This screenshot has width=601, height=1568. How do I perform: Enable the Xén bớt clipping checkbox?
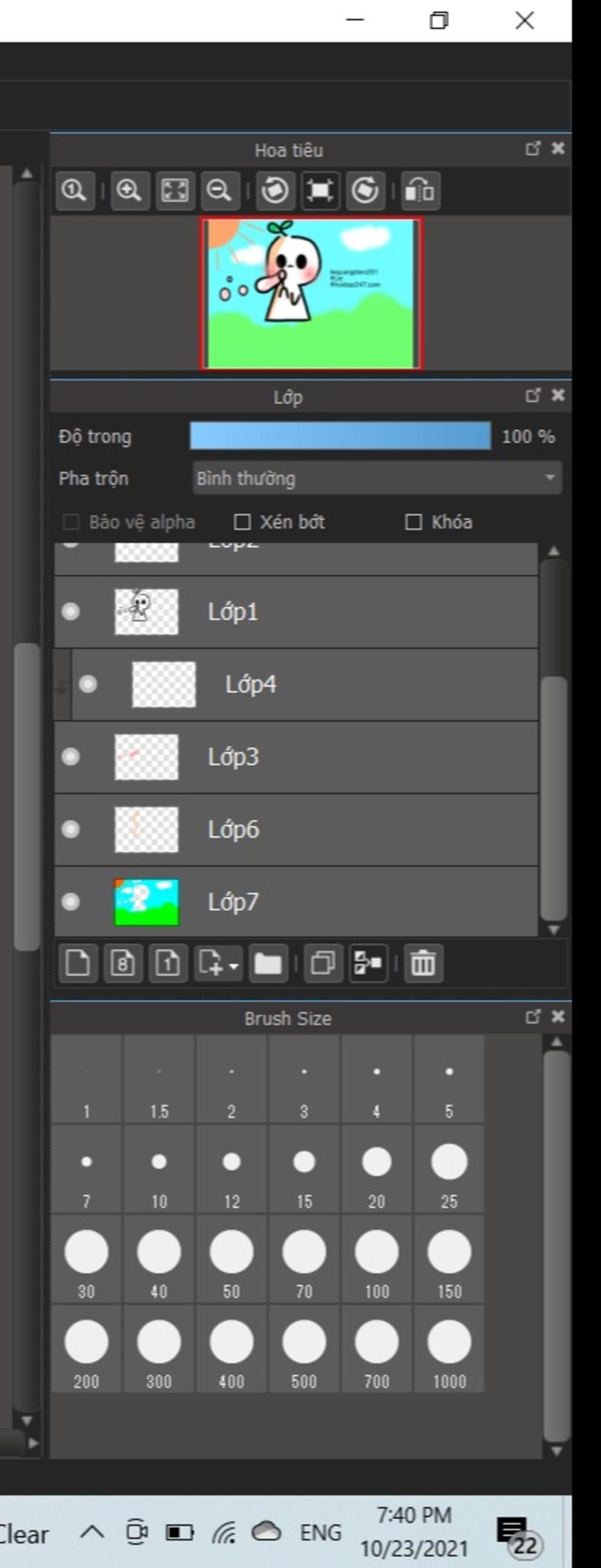pyautogui.click(x=242, y=522)
